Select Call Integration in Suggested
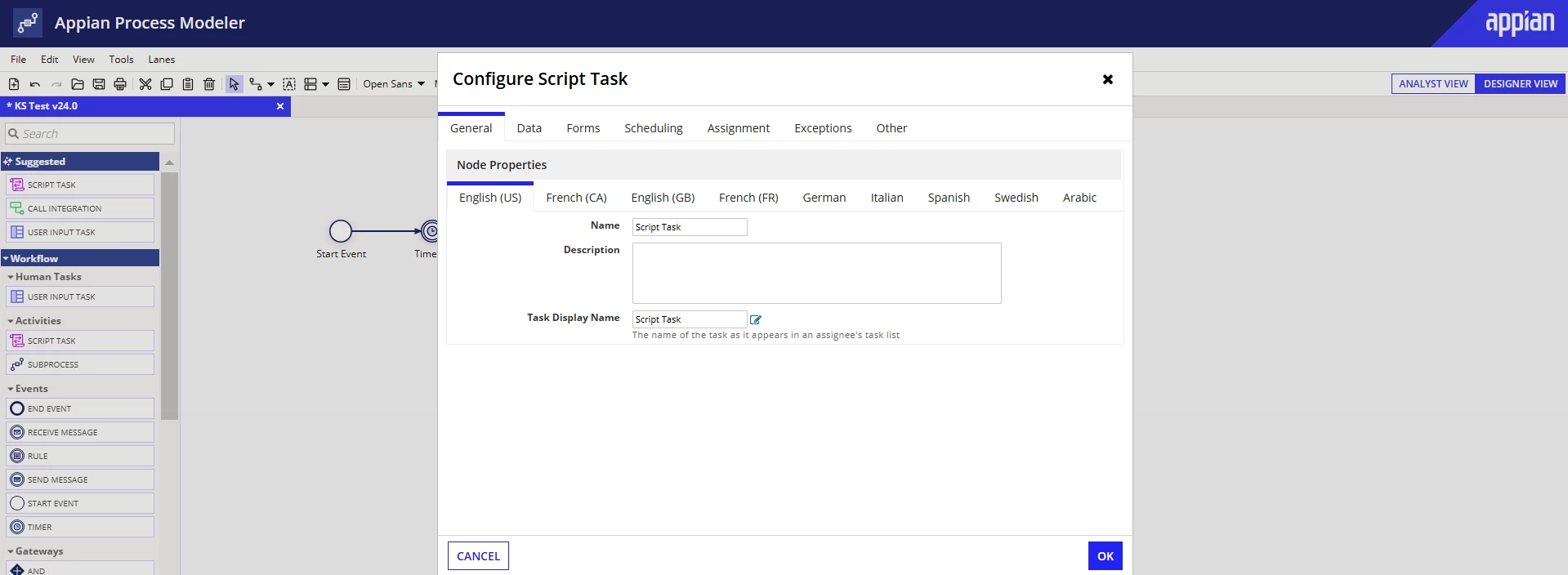1568x575 pixels. 80,209
